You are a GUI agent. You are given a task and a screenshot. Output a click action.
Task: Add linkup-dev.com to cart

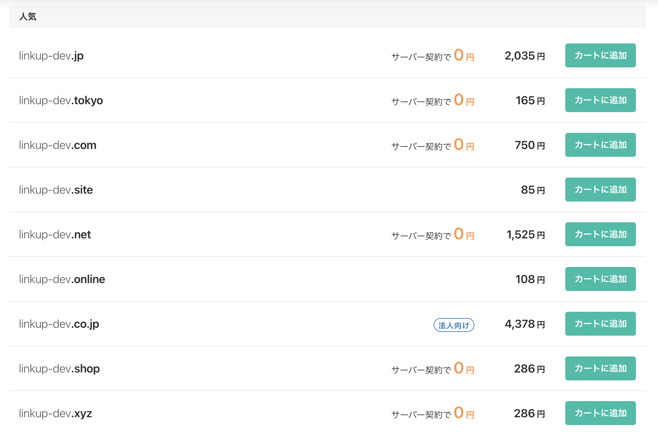pos(600,145)
